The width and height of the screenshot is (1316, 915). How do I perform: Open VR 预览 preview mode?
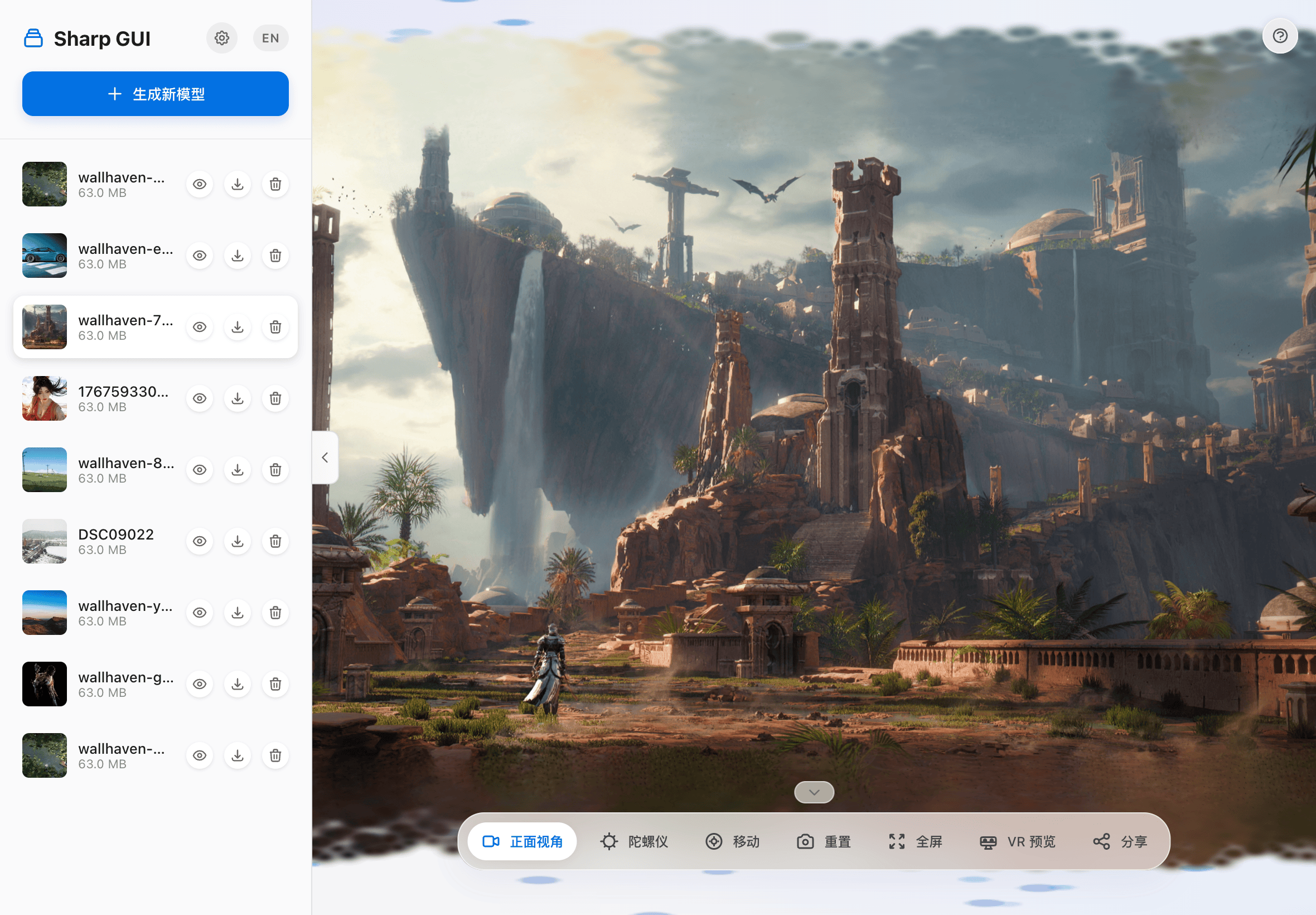1017,841
